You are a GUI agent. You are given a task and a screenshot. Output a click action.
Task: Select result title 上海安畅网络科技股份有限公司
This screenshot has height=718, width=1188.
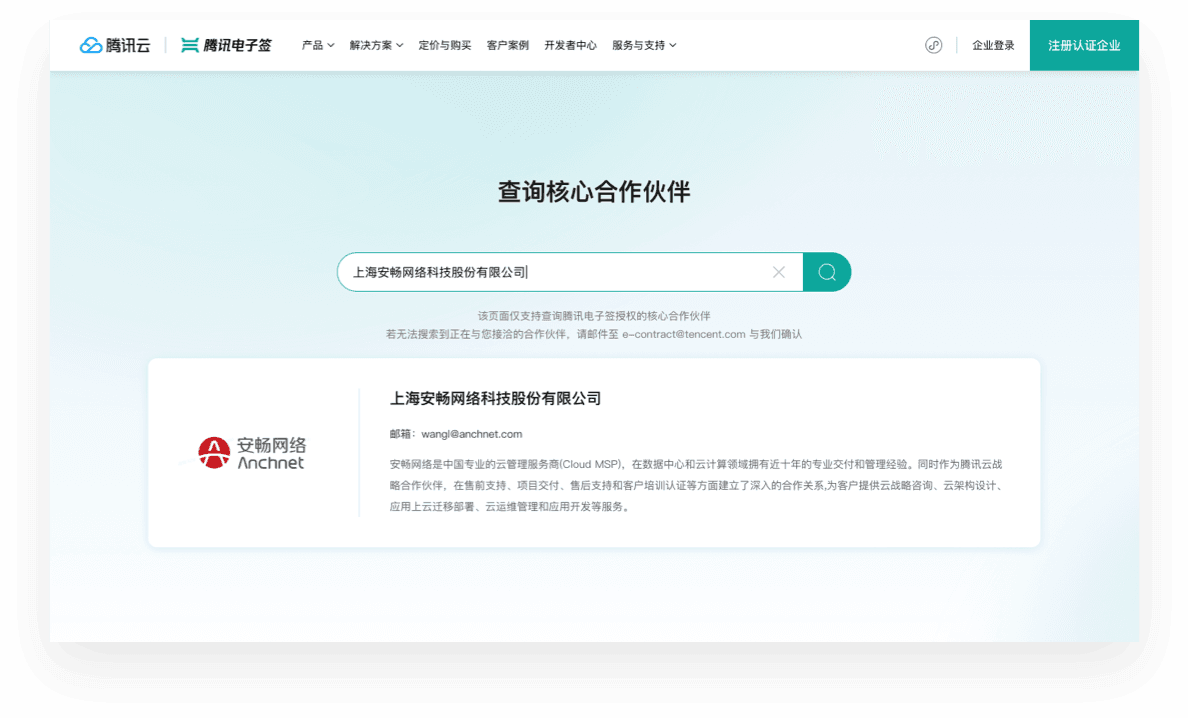(x=496, y=398)
